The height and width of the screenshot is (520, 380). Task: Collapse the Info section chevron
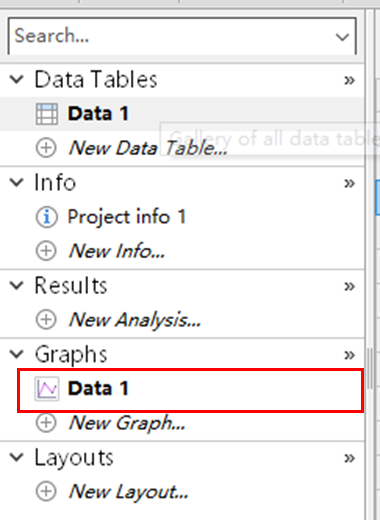[16, 182]
